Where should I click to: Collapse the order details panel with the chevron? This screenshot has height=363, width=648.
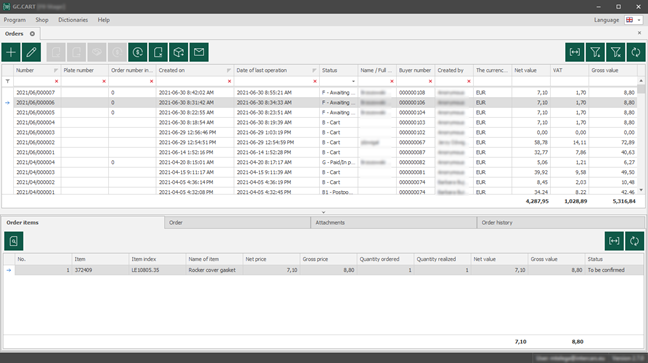[x=324, y=212]
